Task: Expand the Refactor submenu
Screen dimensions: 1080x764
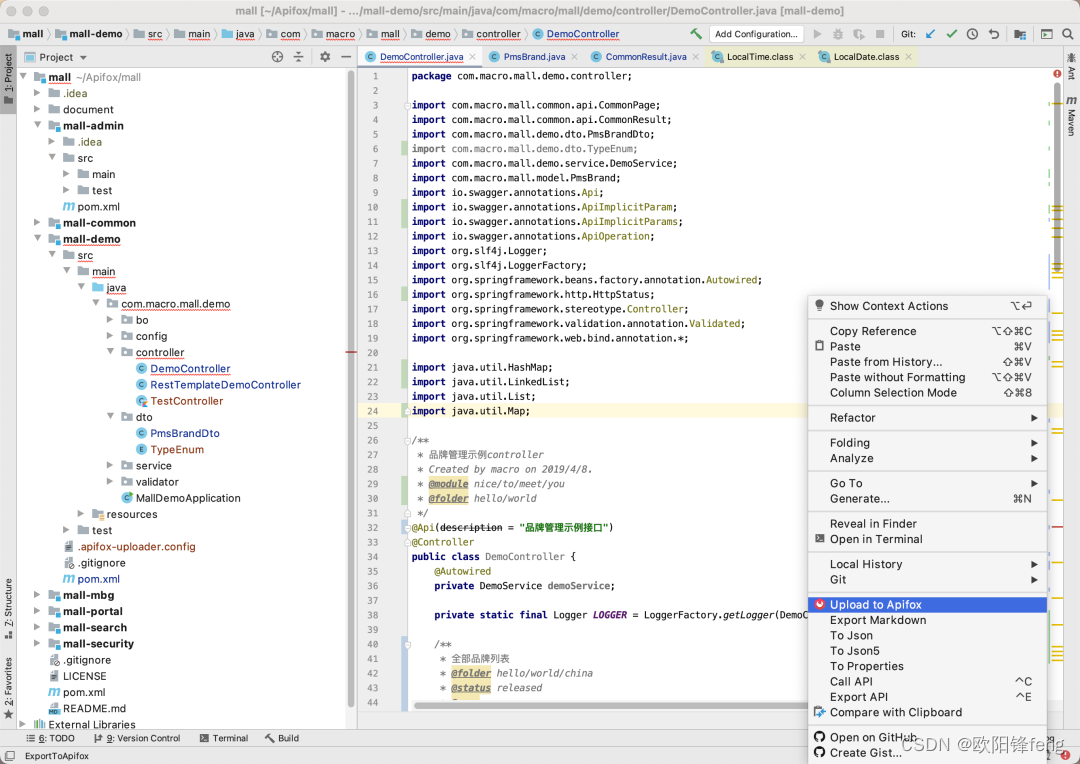Action: click(927, 417)
